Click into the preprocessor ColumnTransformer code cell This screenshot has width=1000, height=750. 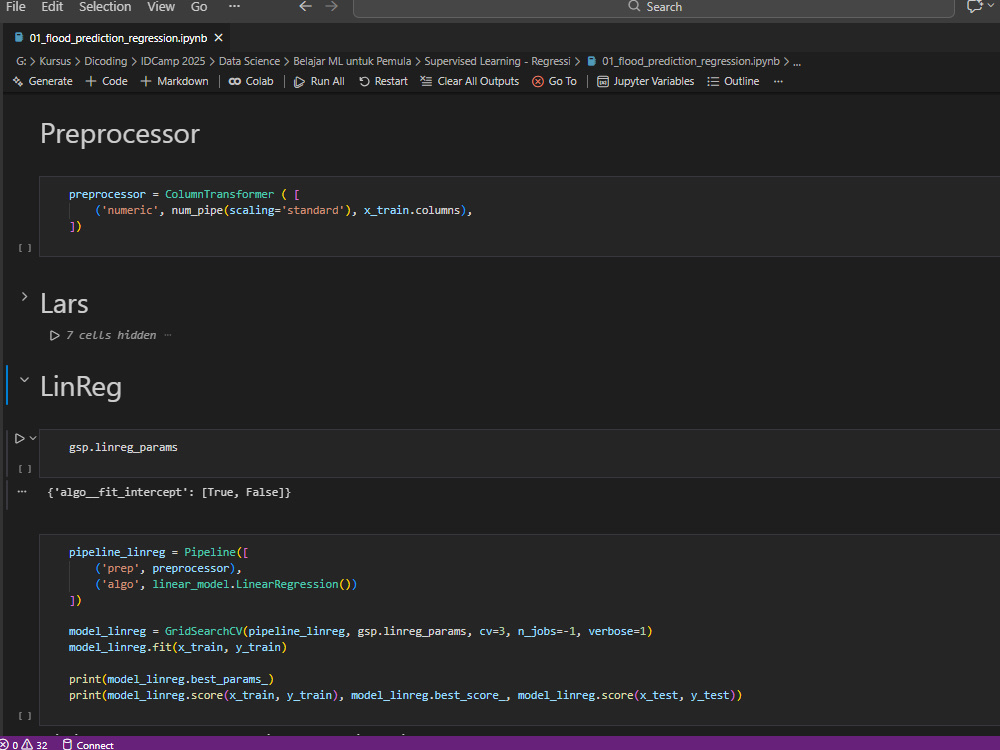tap(519, 216)
